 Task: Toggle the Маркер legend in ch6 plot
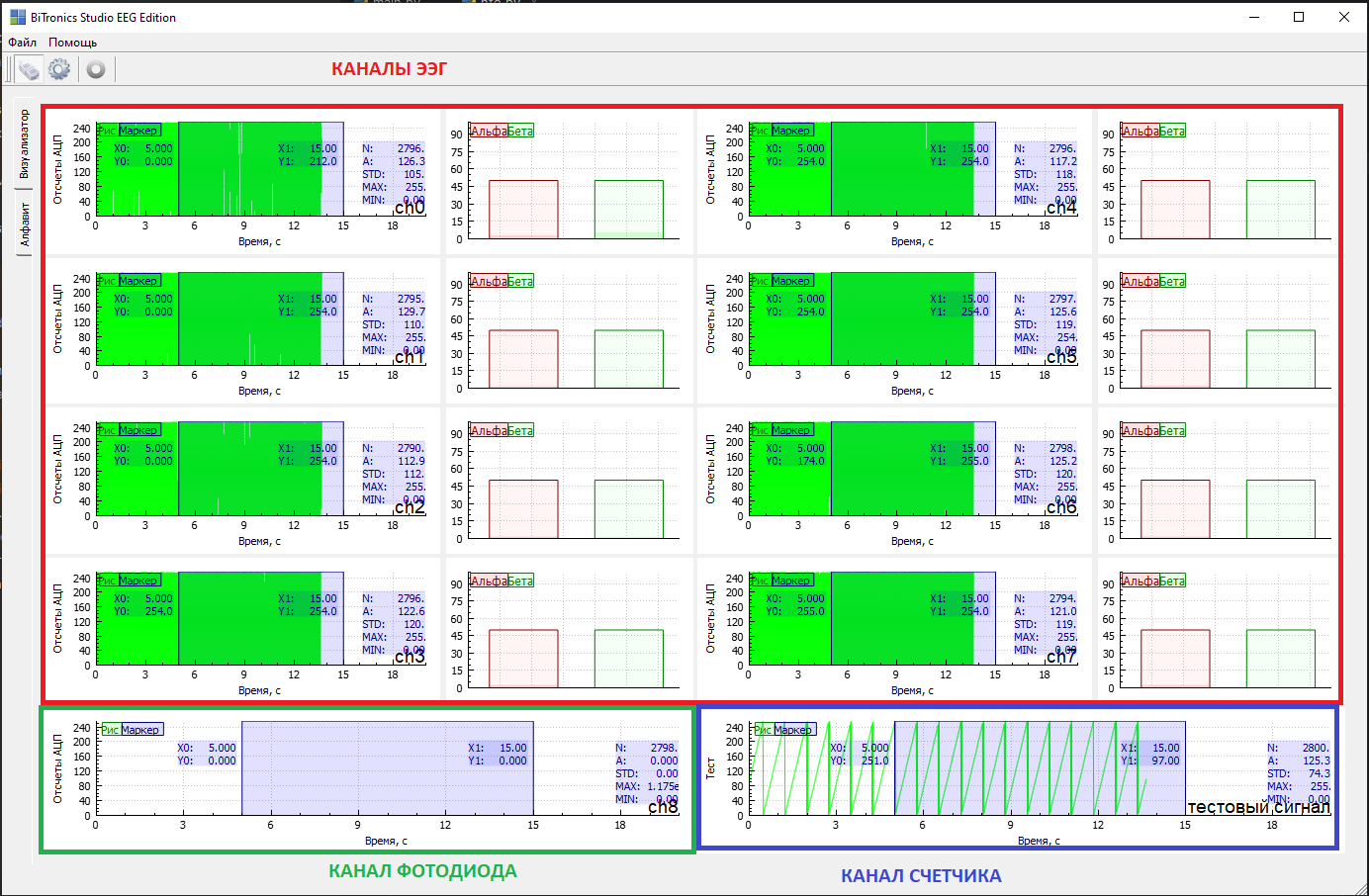coord(791,430)
